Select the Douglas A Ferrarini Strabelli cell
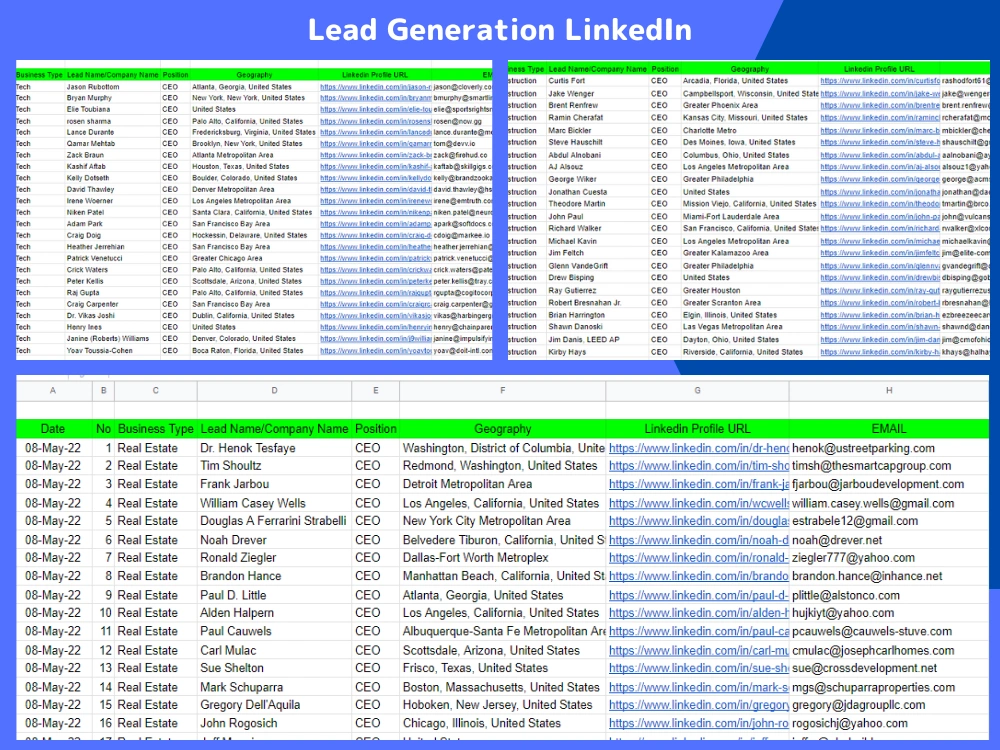The height and width of the screenshot is (750, 1000). pyautogui.click(x=273, y=521)
